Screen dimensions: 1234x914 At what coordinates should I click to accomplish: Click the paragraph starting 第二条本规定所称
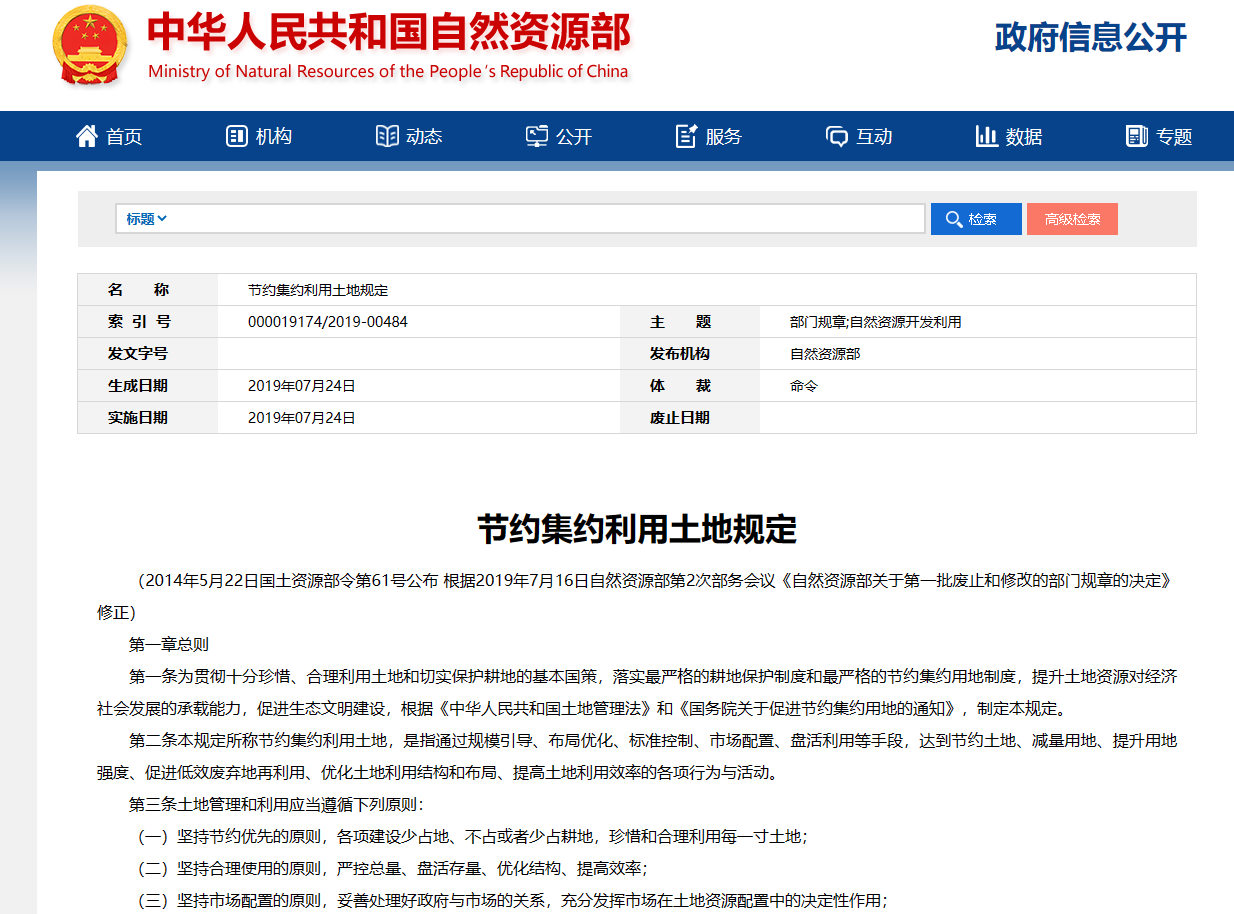tap(637, 757)
